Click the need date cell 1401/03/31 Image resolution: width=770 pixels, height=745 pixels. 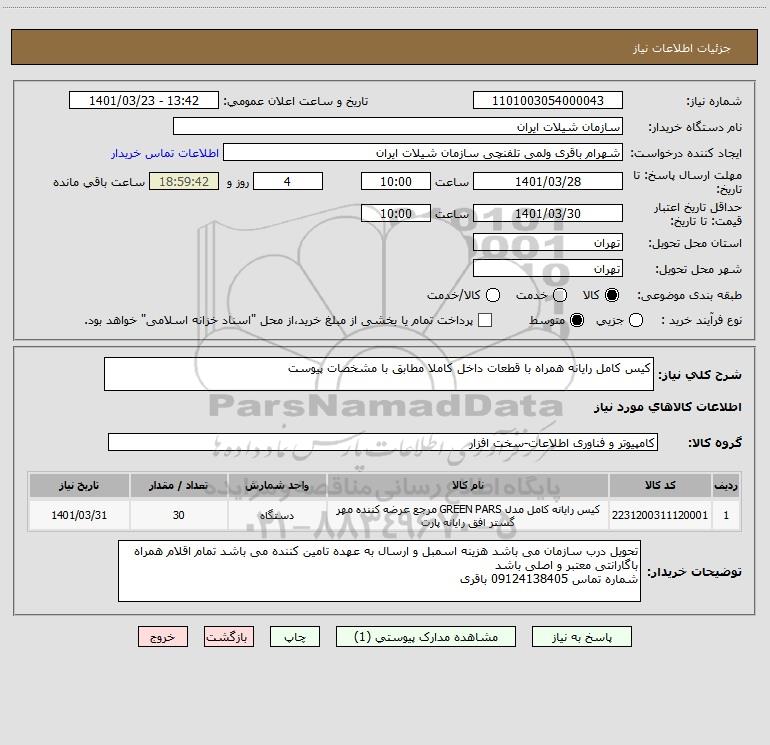[x=79, y=515]
